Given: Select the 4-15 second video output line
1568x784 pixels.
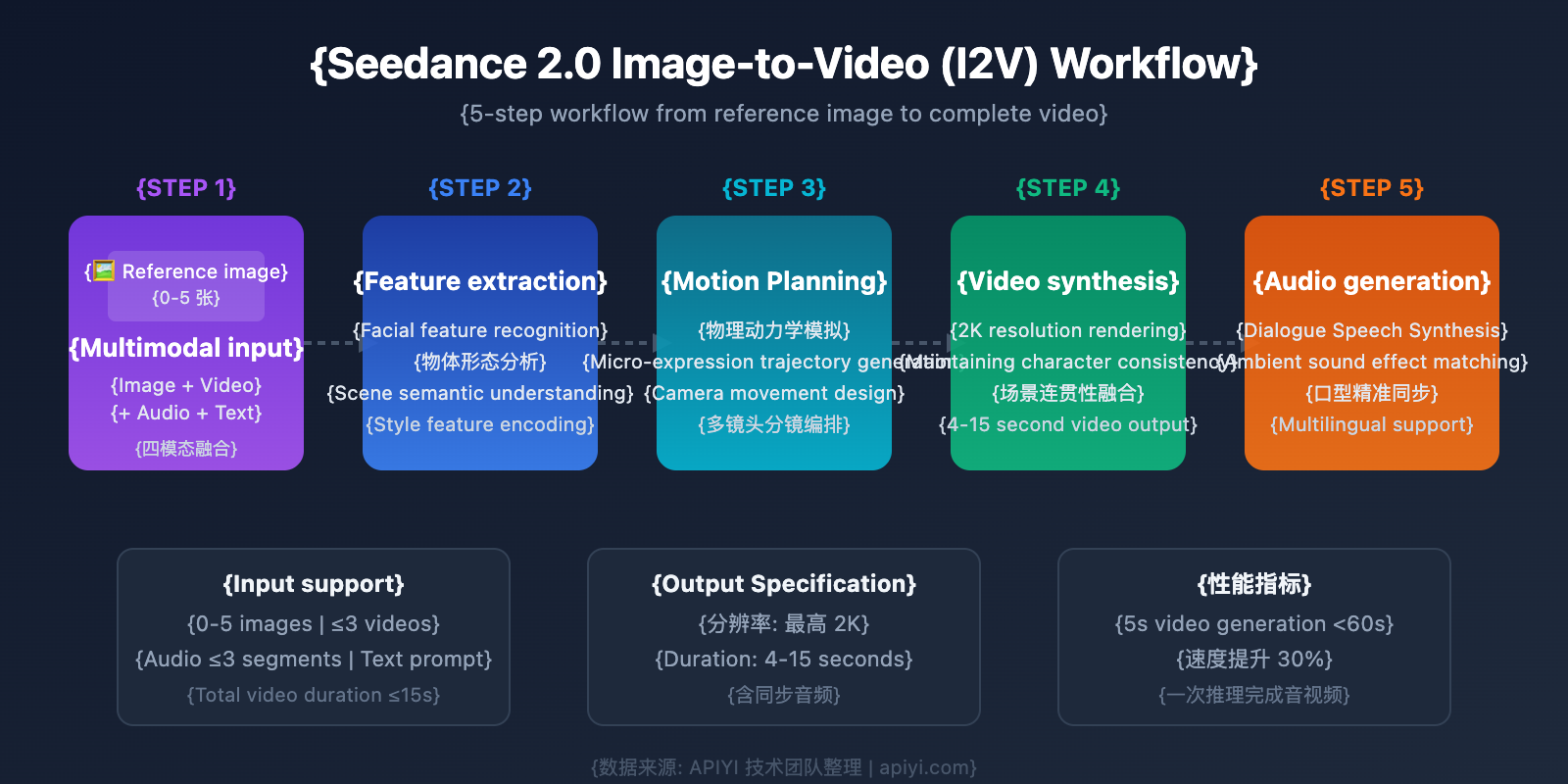Looking at the screenshot, I should (x=1068, y=424).
